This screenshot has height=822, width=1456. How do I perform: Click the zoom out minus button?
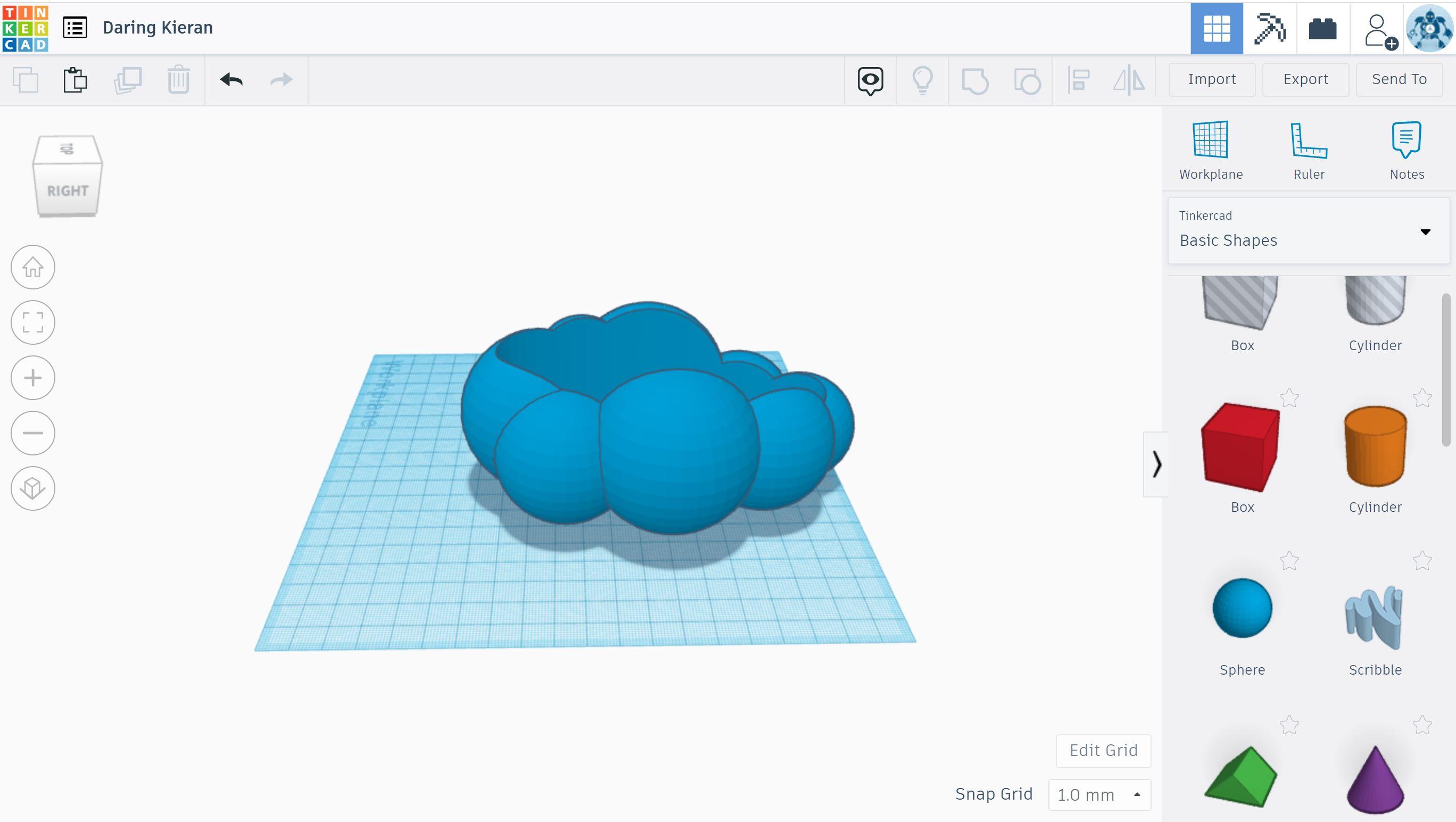click(x=33, y=433)
